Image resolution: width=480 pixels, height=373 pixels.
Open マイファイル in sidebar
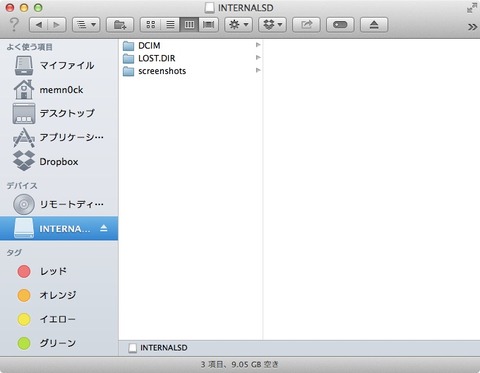click(59, 65)
